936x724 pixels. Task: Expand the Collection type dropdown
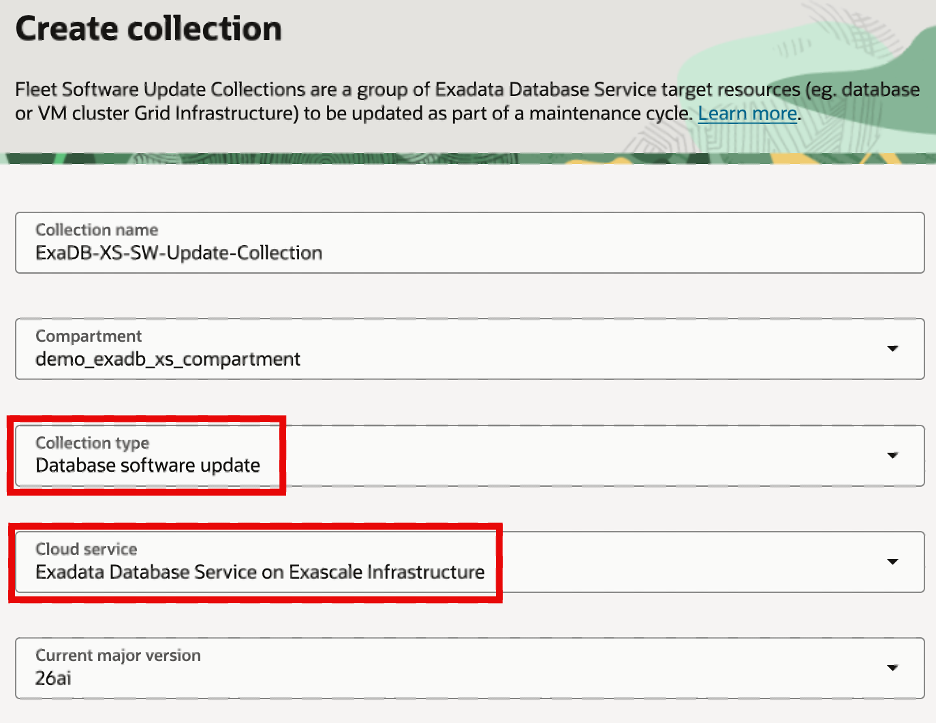[470, 455]
